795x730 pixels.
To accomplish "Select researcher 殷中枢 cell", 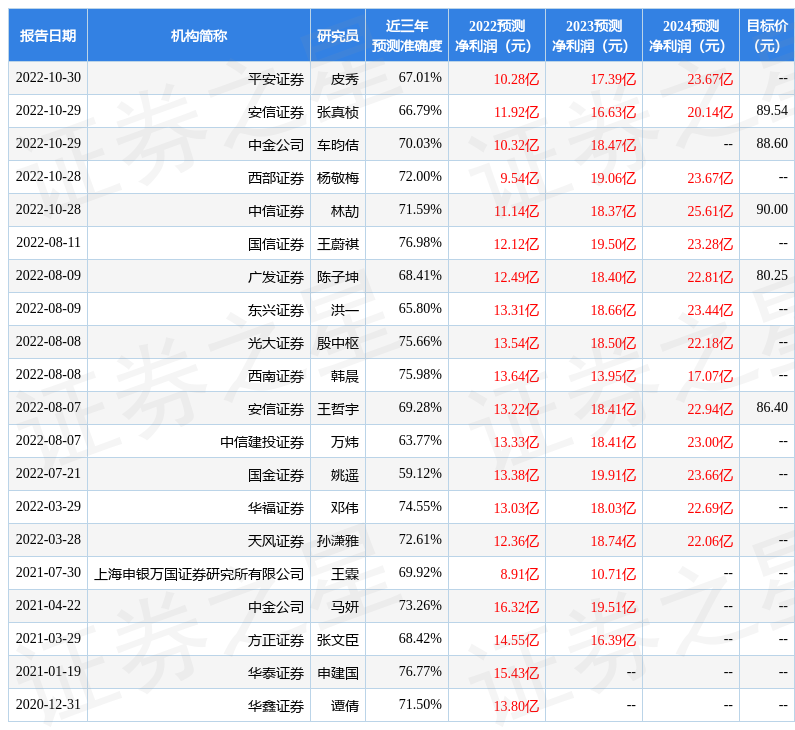I will click(338, 343).
